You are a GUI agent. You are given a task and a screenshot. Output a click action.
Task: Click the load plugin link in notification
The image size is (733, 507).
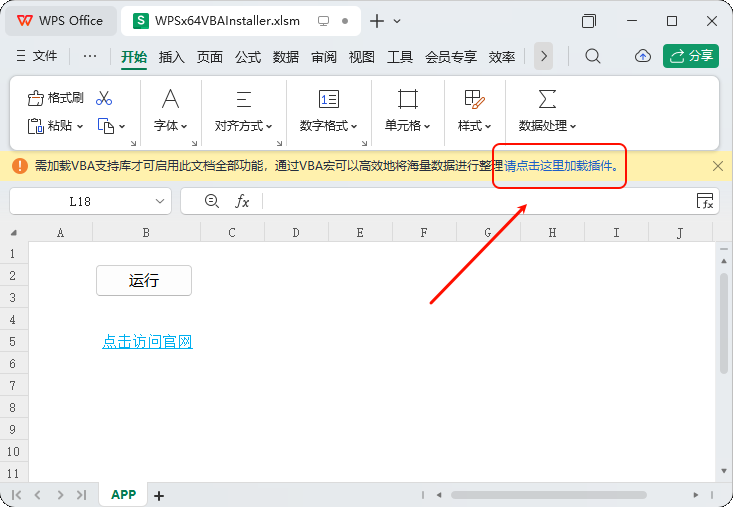560,166
